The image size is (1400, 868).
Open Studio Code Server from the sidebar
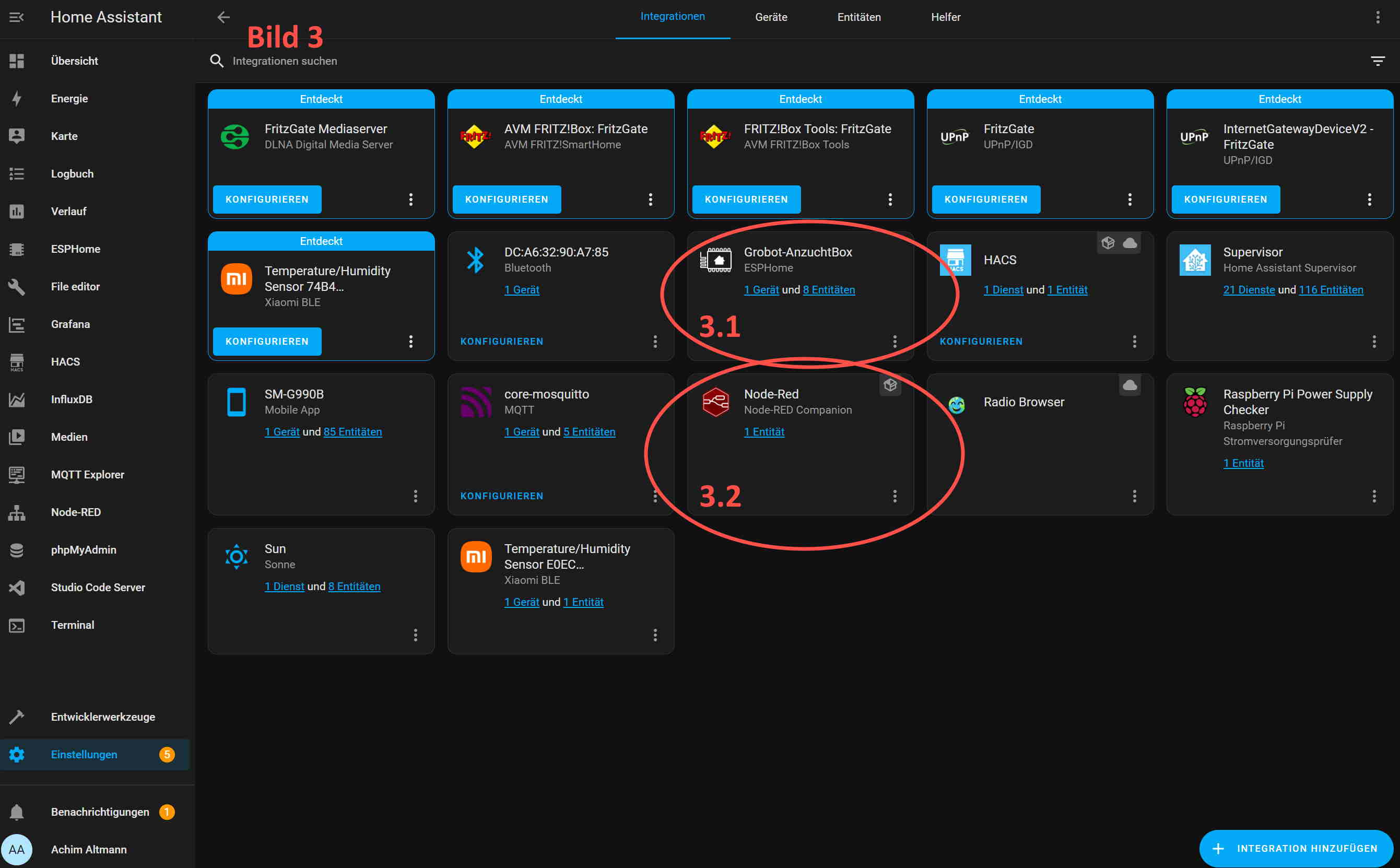pyautogui.click(x=98, y=587)
